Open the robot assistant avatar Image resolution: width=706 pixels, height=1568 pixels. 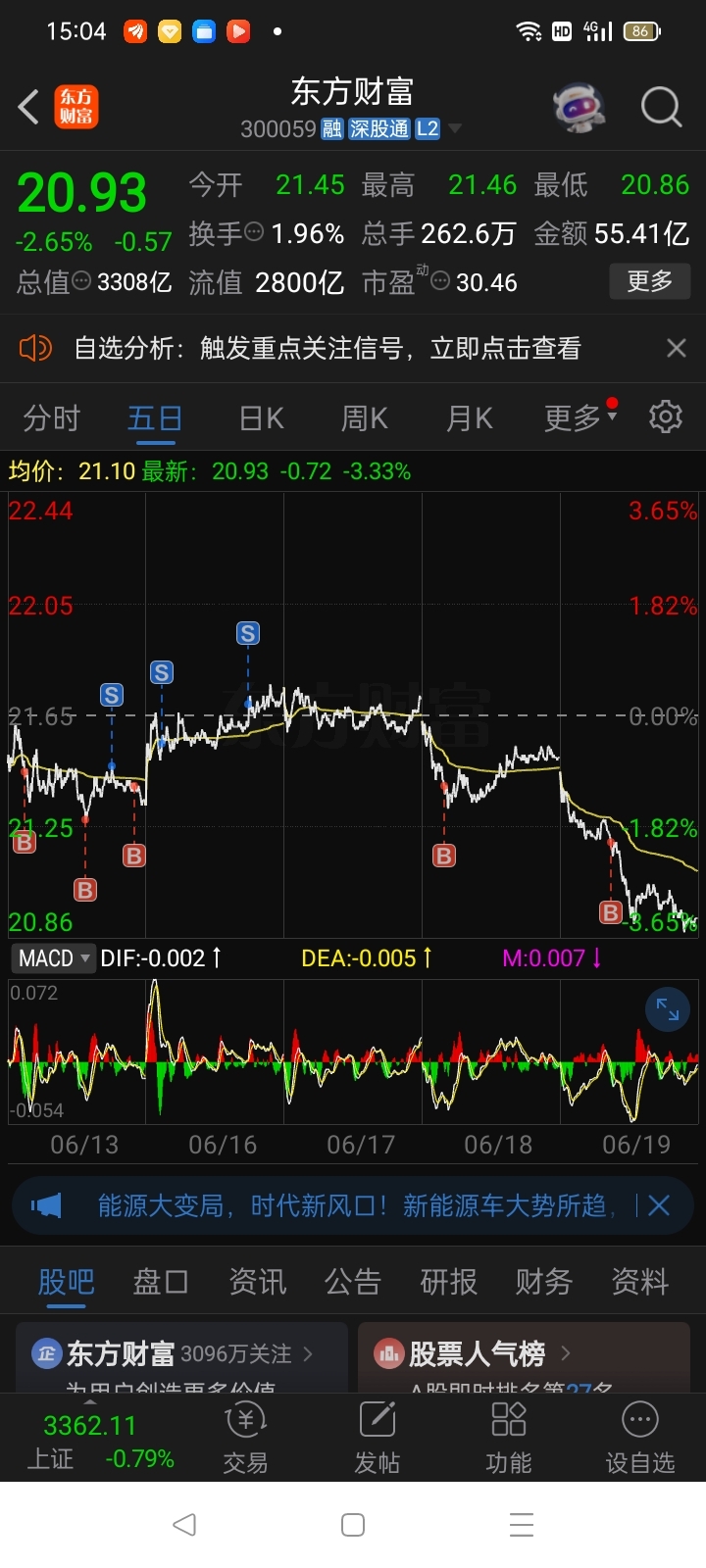[580, 107]
